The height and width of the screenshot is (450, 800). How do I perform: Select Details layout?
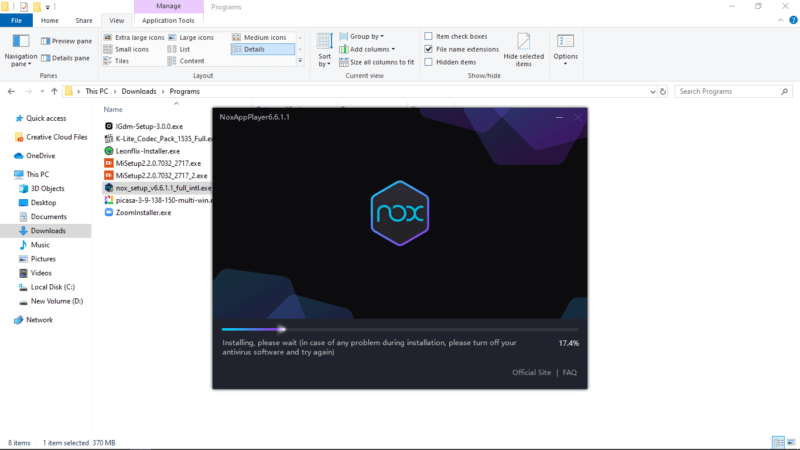(262, 49)
